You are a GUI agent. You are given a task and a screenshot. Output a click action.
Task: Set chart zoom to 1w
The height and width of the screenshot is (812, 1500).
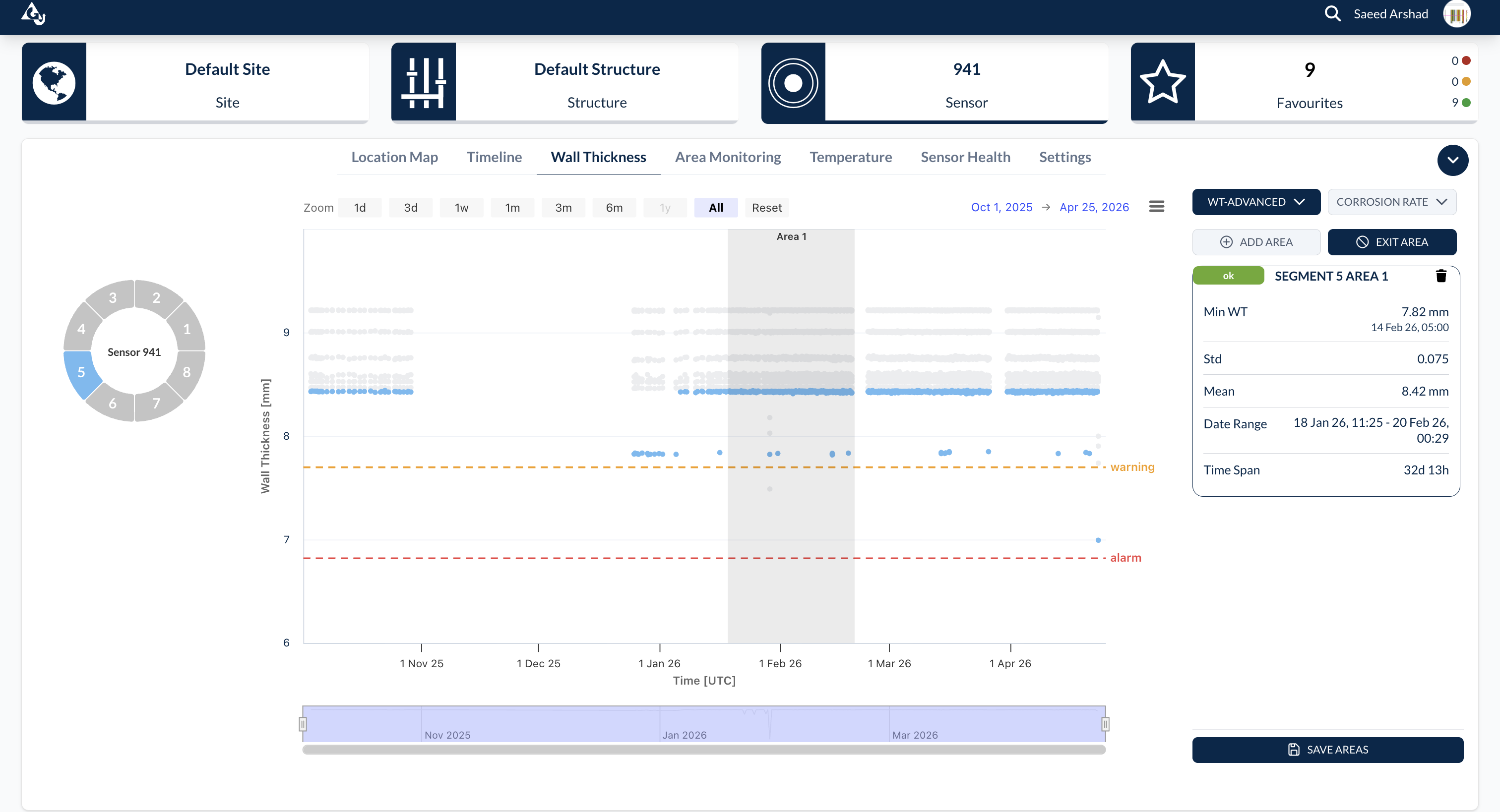(x=461, y=208)
